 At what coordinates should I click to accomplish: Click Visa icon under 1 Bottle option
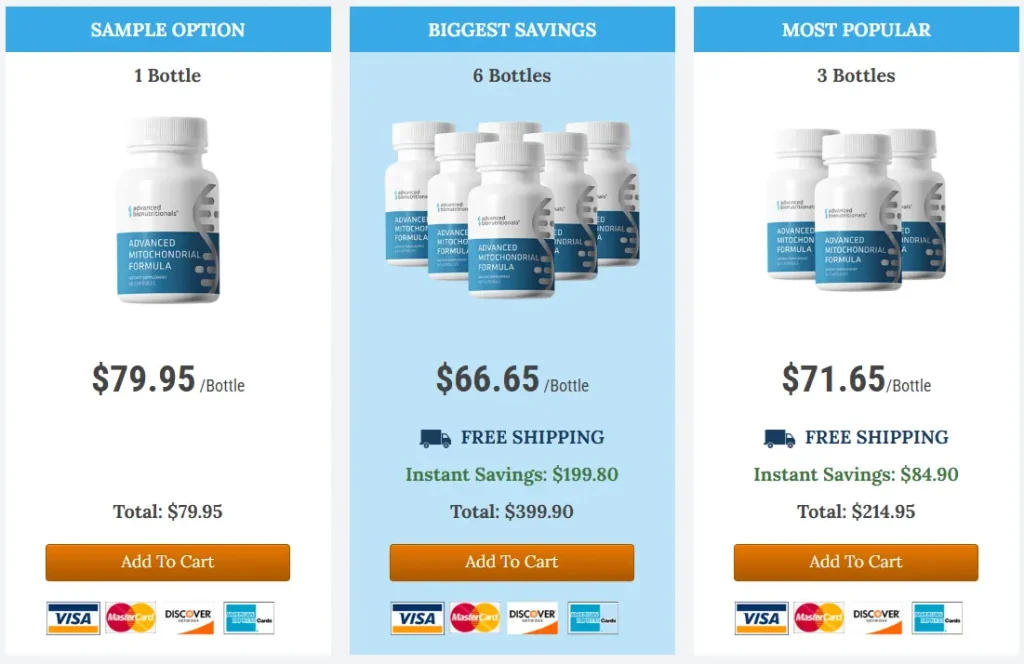pos(73,618)
